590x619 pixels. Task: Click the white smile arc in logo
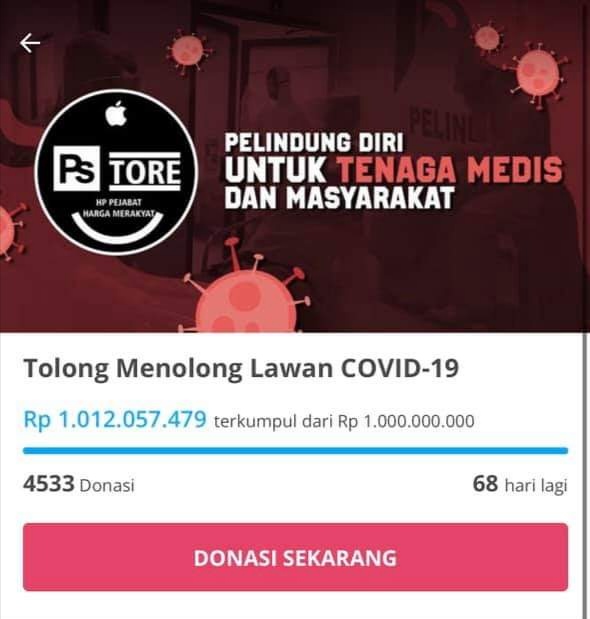117,226
